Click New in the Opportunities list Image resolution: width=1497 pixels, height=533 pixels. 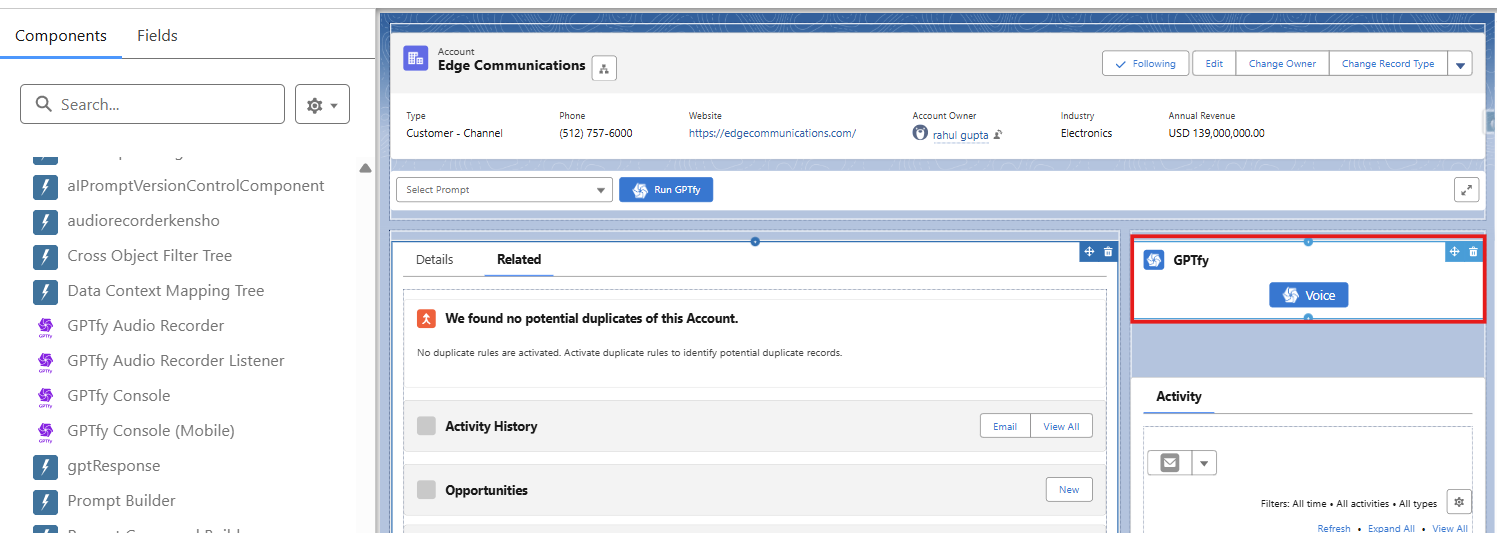[x=1069, y=490]
